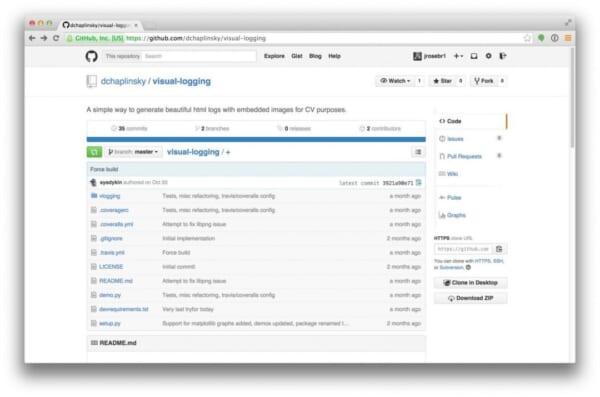The image size is (600, 397).
Task: Open the README.md file link
Action: tap(116, 281)
